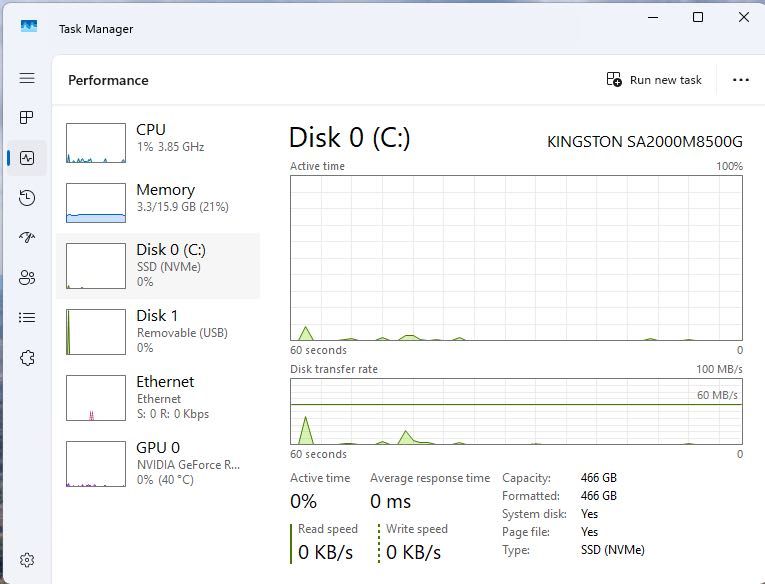
Task: Click the Formatted 466 GB value
Action: pos(599,496)
